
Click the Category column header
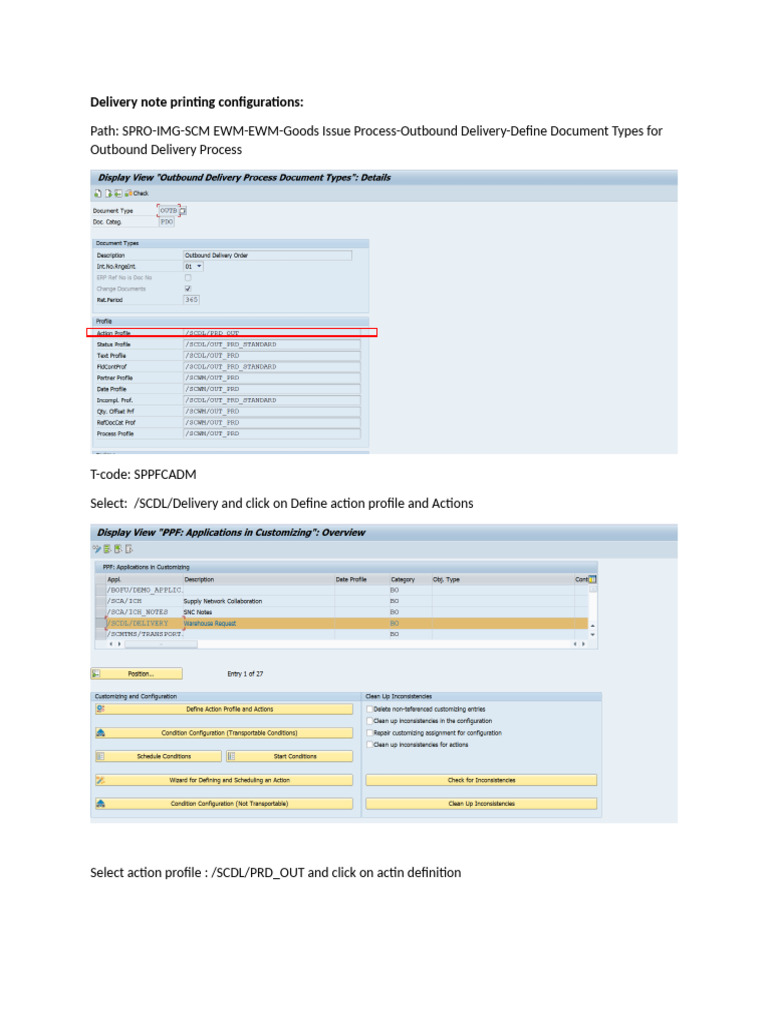[x=409, y=579]
